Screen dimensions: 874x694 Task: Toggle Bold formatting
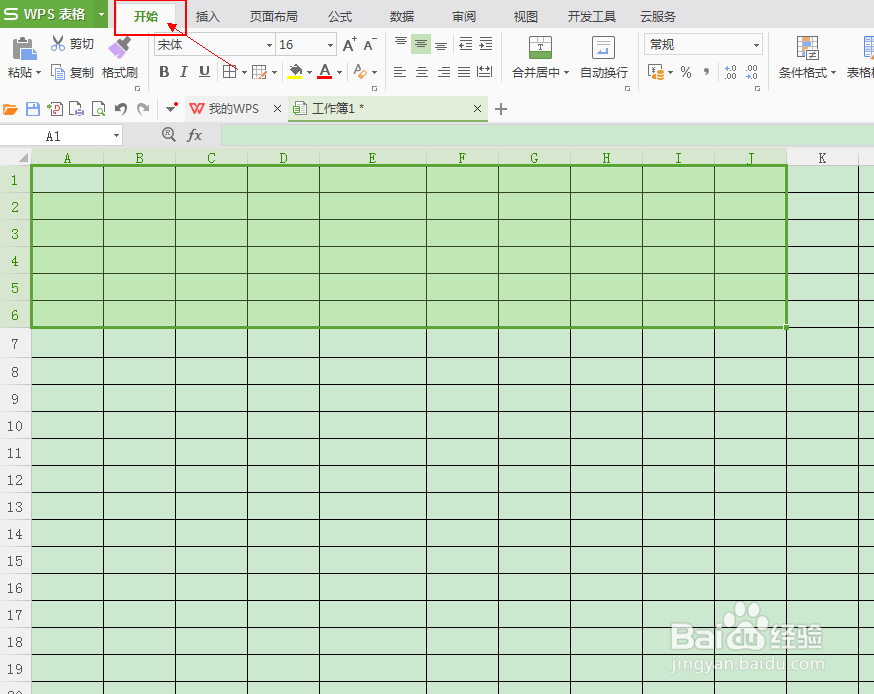164,72
